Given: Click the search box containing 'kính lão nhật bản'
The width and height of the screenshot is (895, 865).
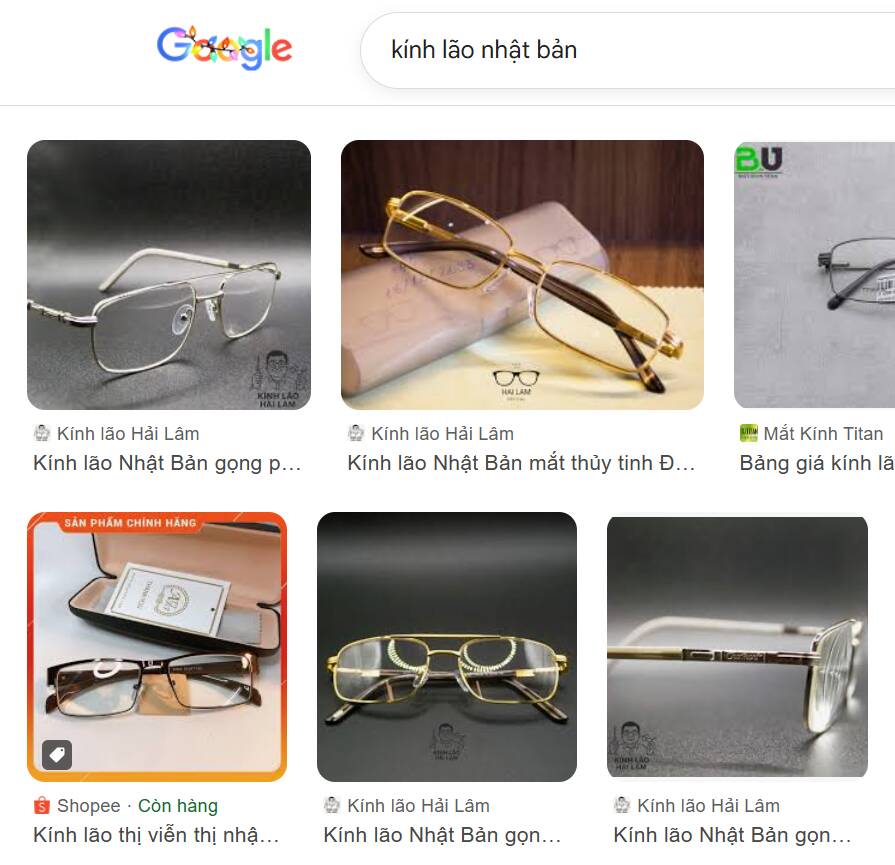Looking at the screenshot, I should (628, 50).
